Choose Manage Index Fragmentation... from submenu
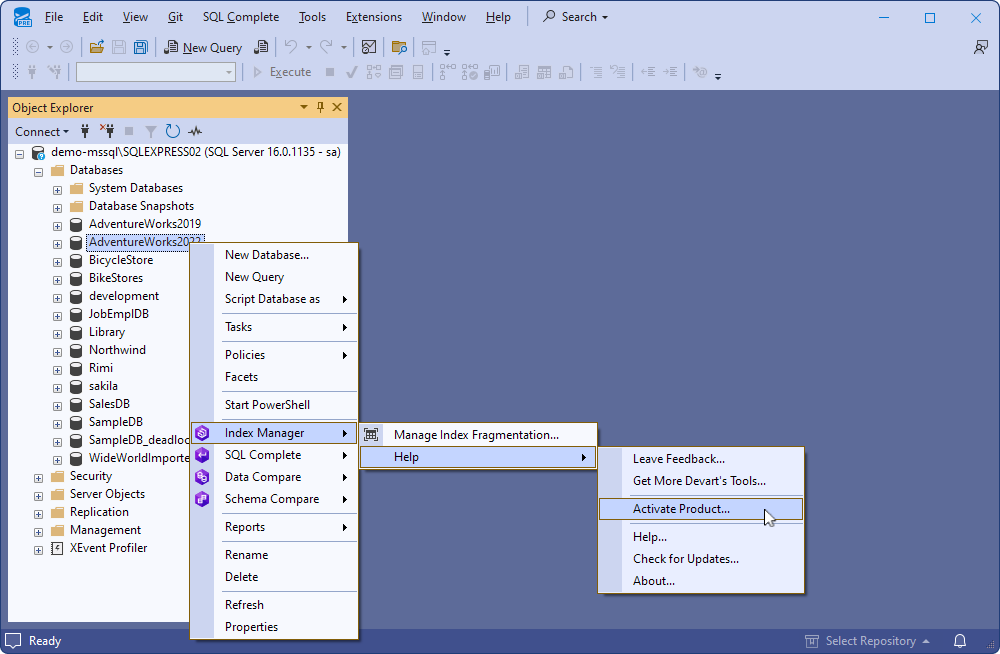Screen dimensions: 1000x654 pyautogui.click(x=476, y=435)
